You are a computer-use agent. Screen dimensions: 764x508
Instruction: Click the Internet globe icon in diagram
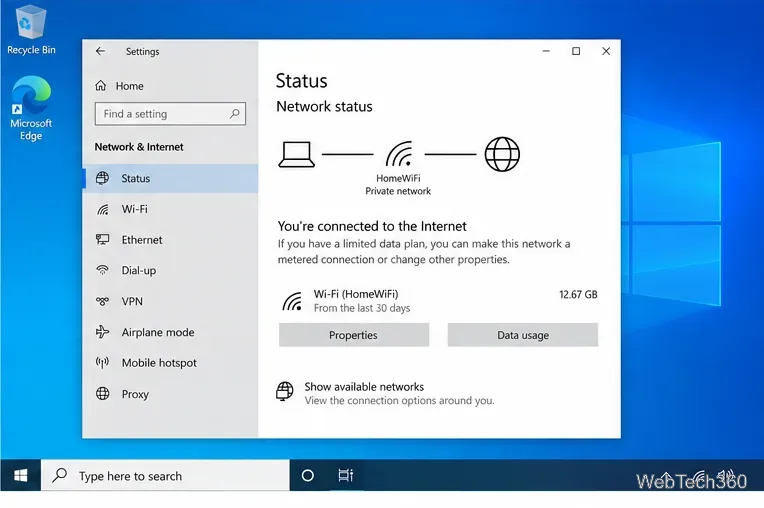point(502,154)
